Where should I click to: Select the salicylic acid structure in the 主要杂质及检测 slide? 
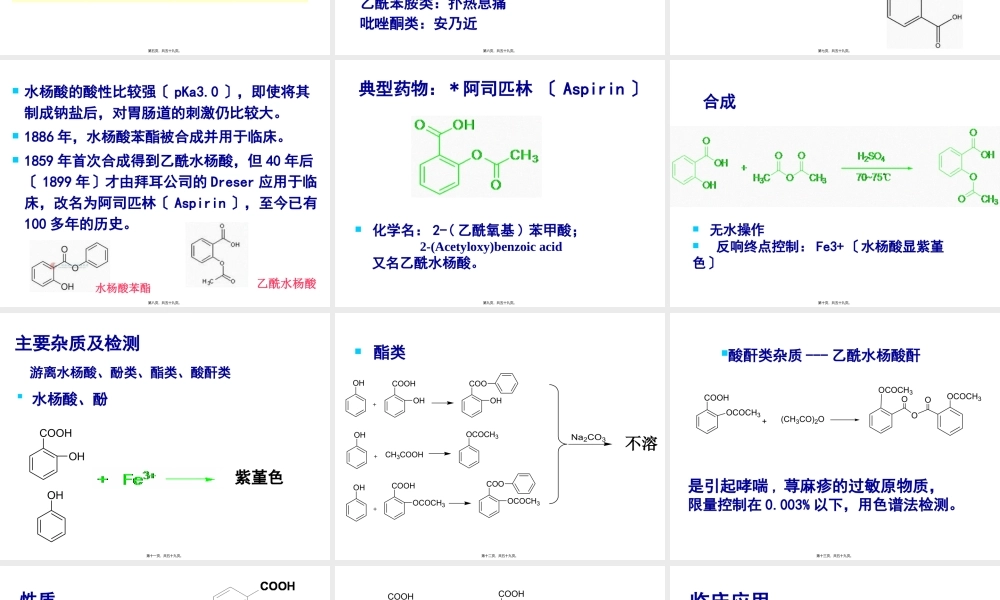[x=56, y=453]
